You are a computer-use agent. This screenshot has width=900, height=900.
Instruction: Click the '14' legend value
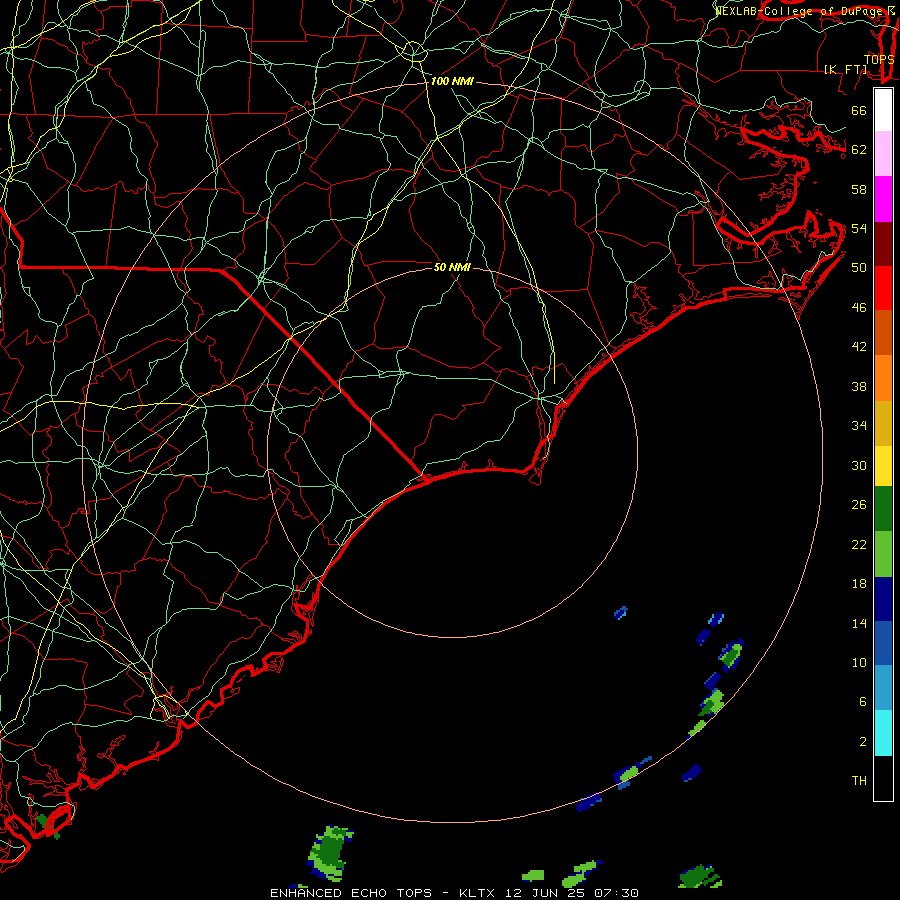[x=859, y=623]
